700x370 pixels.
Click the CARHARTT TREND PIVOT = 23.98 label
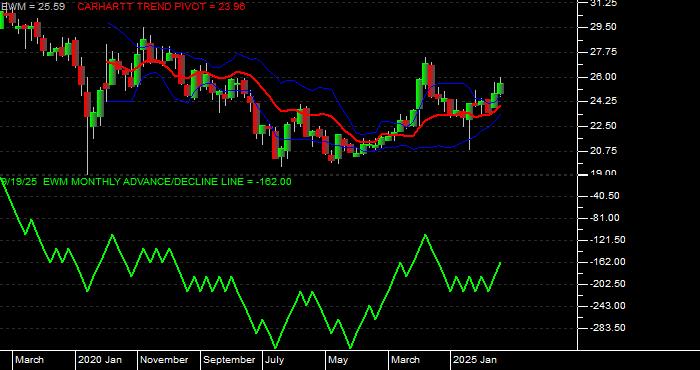pos(161,7)
